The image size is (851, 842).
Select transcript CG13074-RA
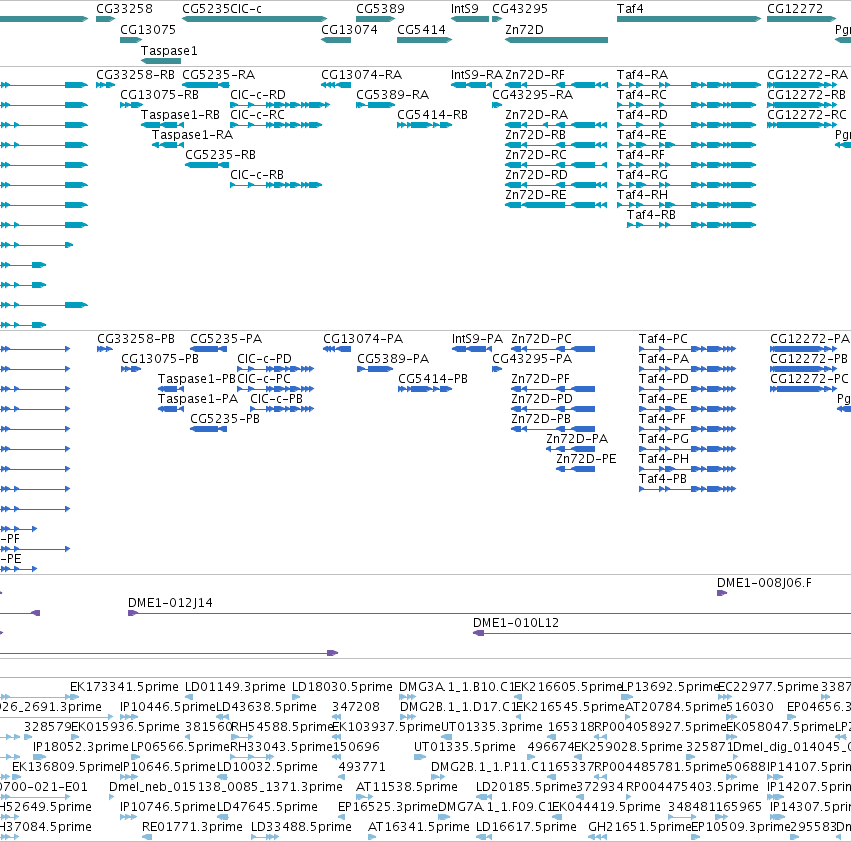[361, 74]
